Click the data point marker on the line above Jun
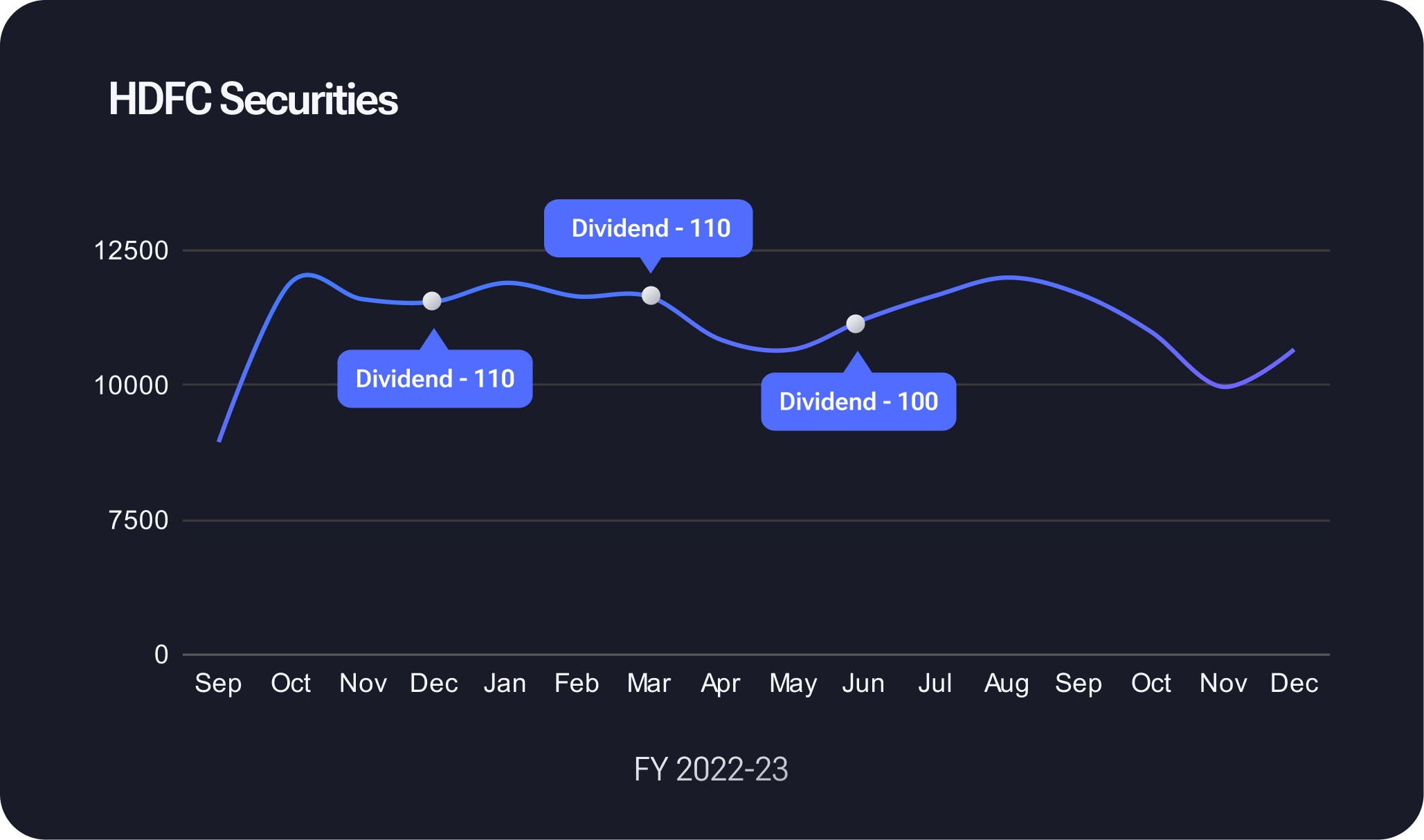1424x840 pixels. click(856, 323)
